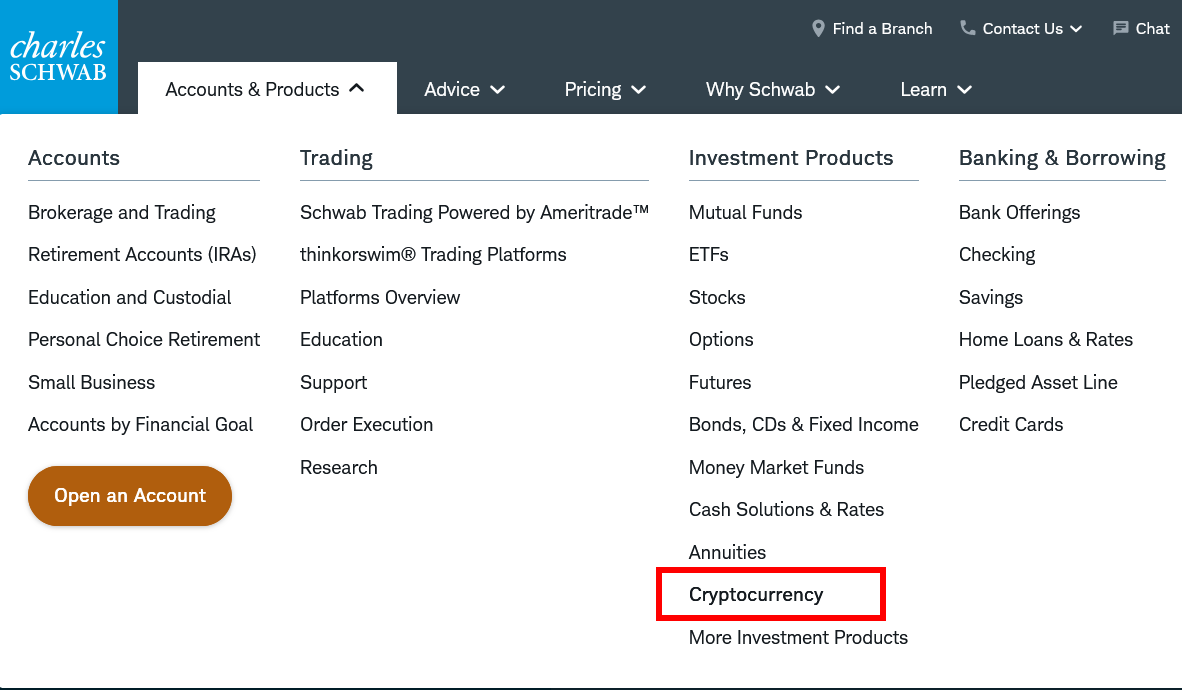Open Bonds, CDs & Fixed Income
The width and height of the screenshot is (1182, 690).
[803, 425]
